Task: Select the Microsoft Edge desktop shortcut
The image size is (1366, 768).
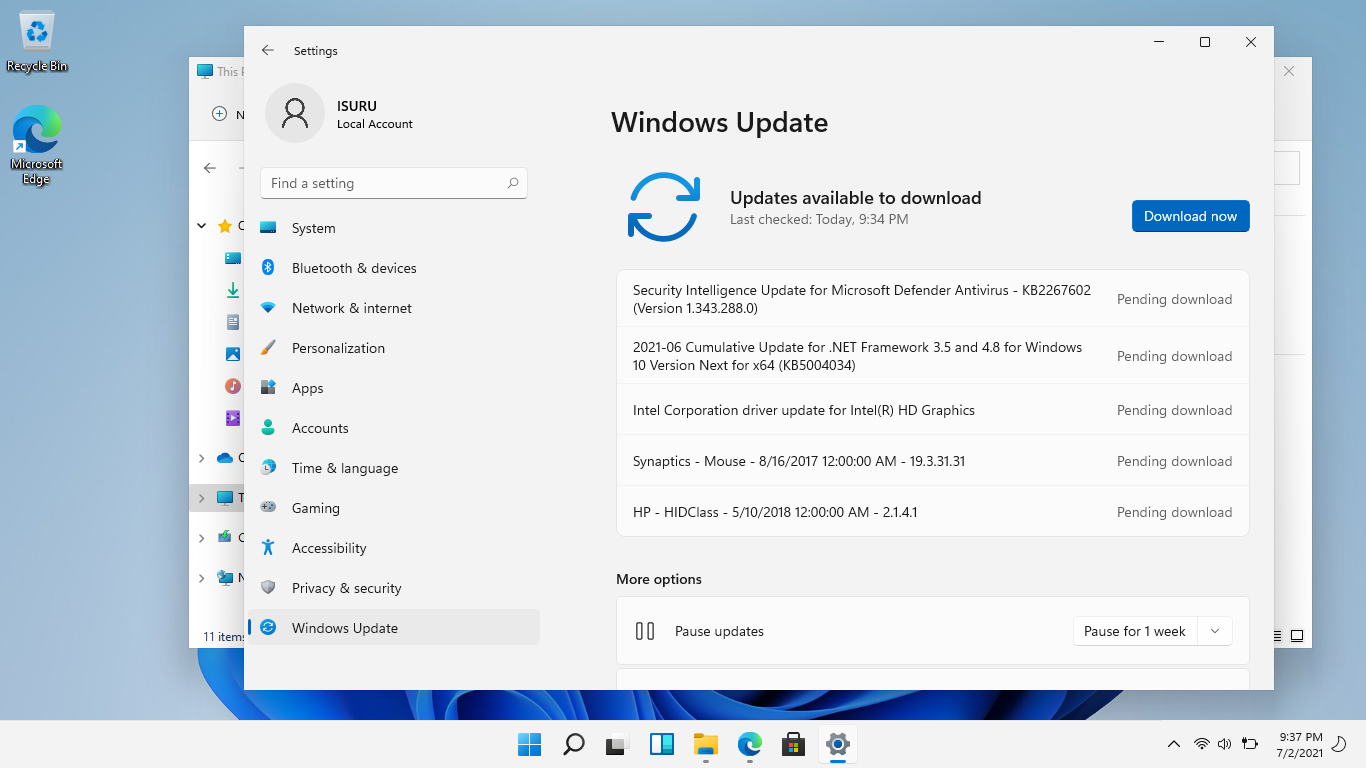Action: (x=37, y=146)
